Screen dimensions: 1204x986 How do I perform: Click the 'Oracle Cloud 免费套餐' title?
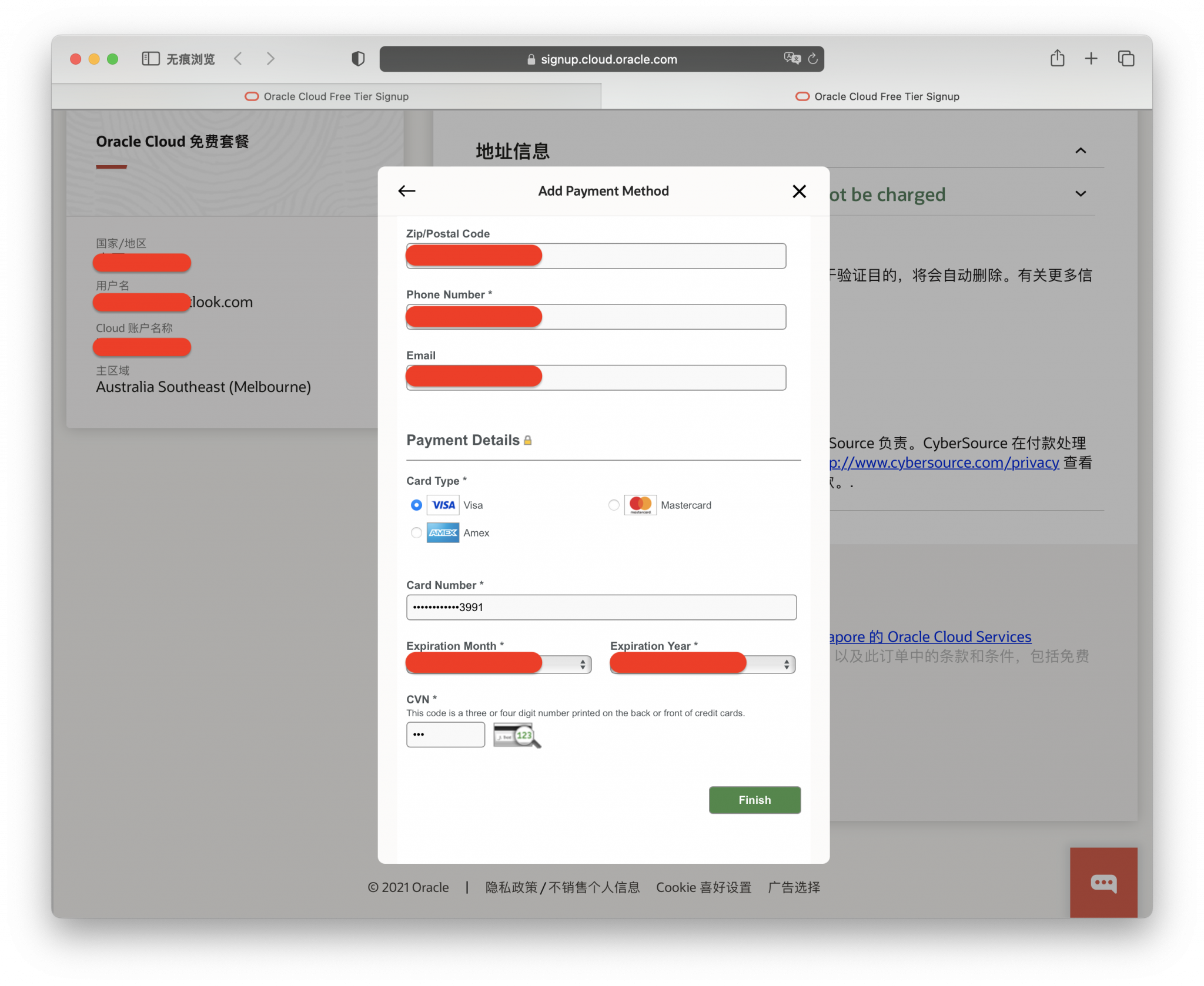172,142
